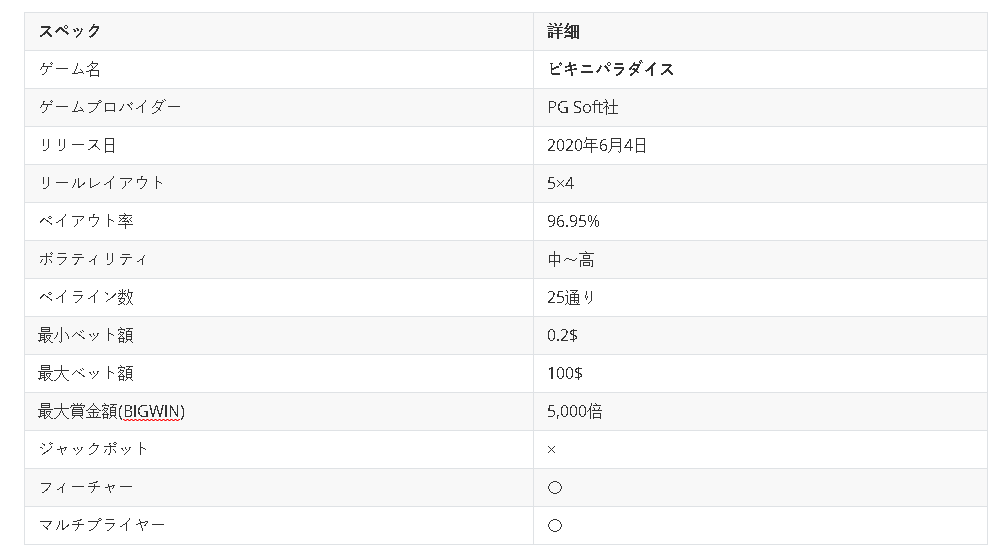The image size is (1001, 556).
Task: Select the PG Soft社 value
Action: click(x=583, y=107)
